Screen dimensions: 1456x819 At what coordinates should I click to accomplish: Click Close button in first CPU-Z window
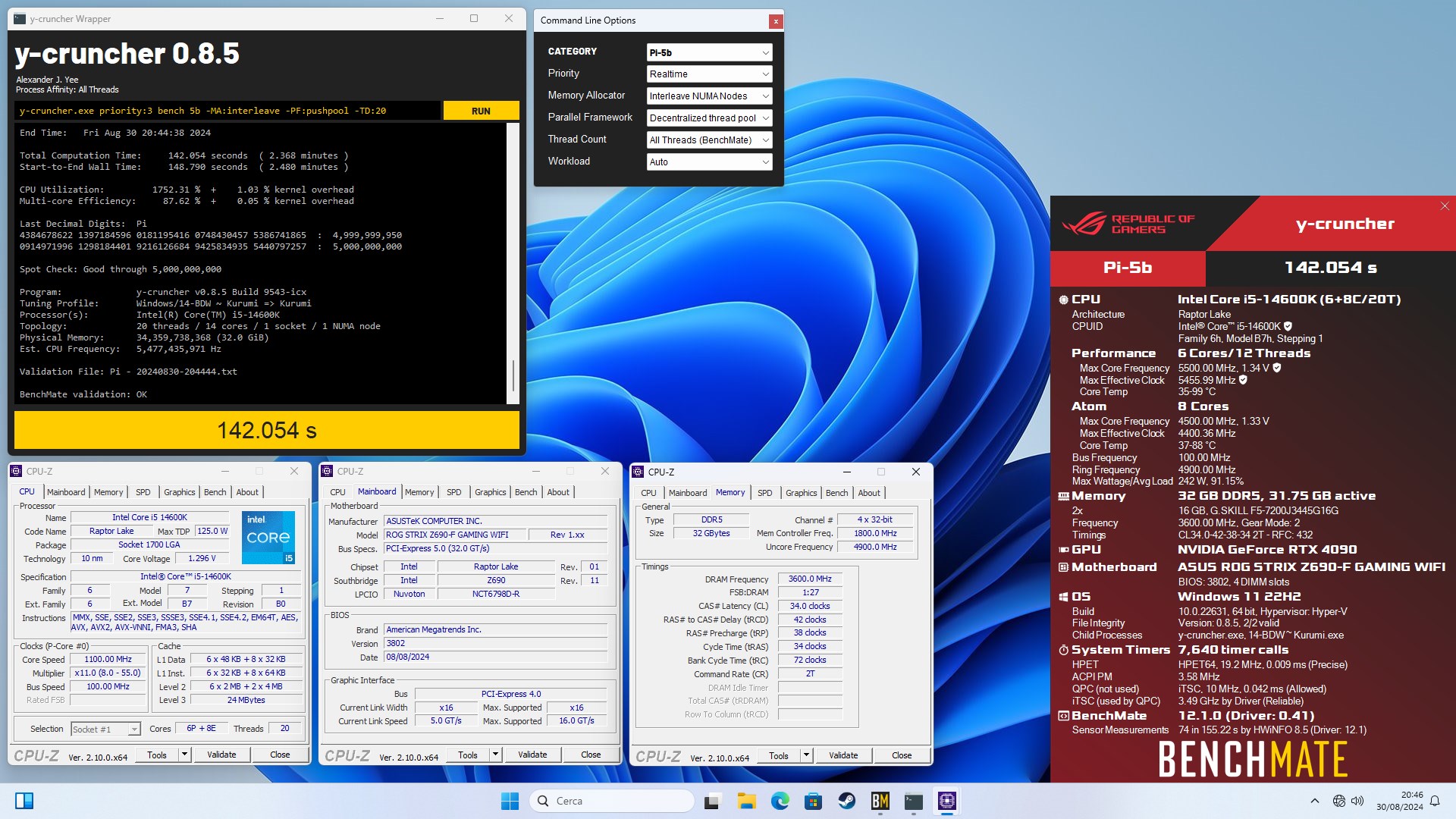pos(280,755)
